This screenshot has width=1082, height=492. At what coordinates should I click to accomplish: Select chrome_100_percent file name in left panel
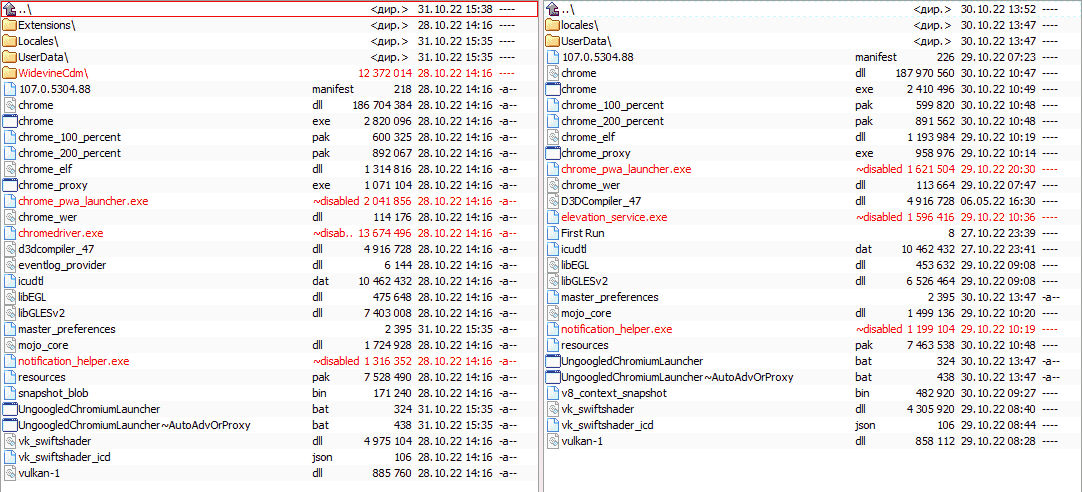pyautogui.click(x=70, y=137)
